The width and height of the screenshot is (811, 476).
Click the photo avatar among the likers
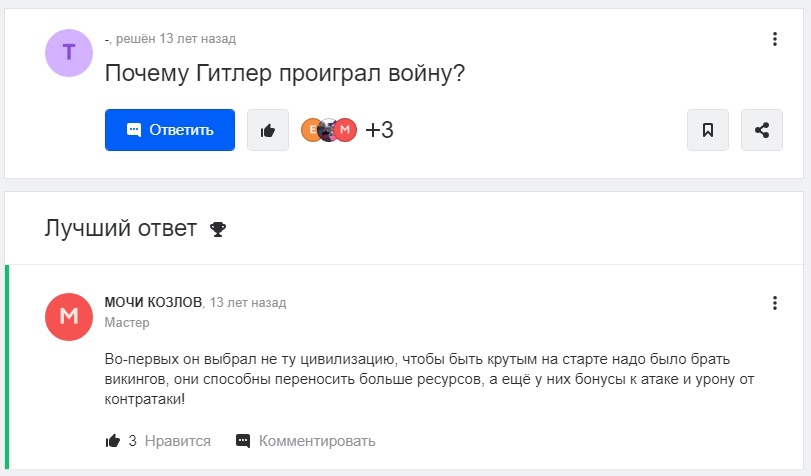tap(329, 130)
